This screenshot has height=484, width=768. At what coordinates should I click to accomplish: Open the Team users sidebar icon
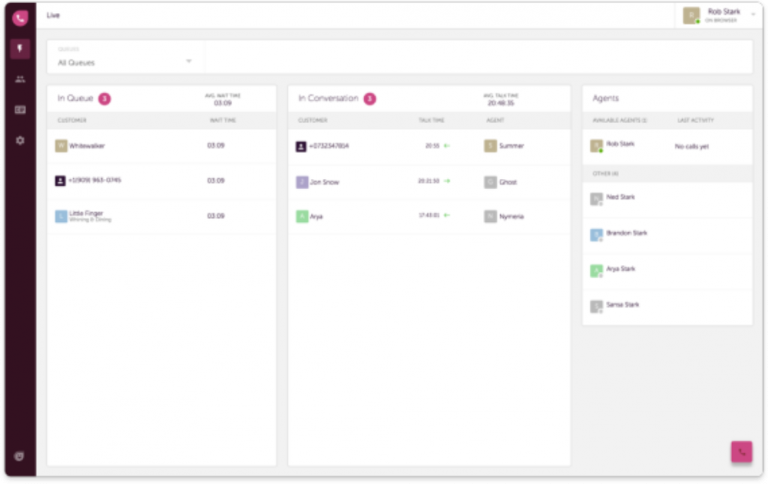tap(20, 79)
